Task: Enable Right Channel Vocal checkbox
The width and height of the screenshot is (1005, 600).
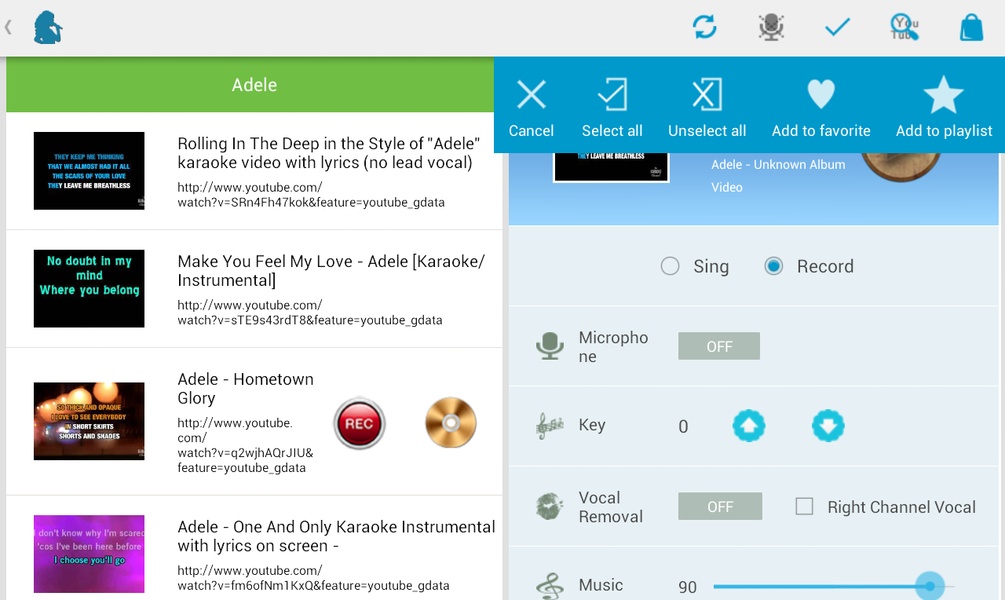Action: click(804, 506)
